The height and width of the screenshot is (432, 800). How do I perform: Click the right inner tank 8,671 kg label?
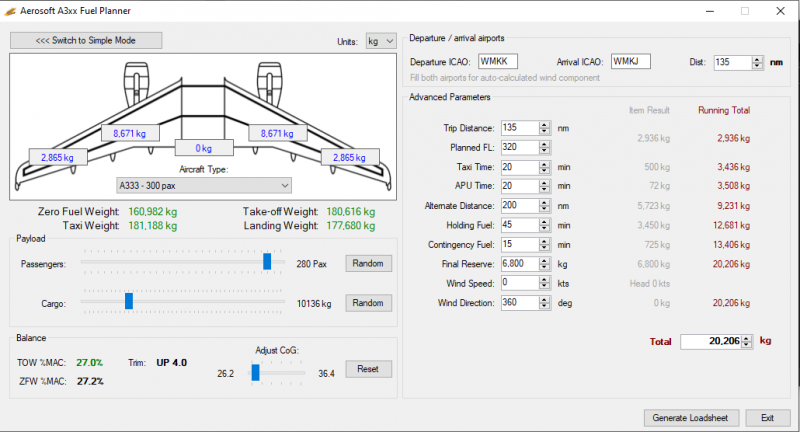277,133
